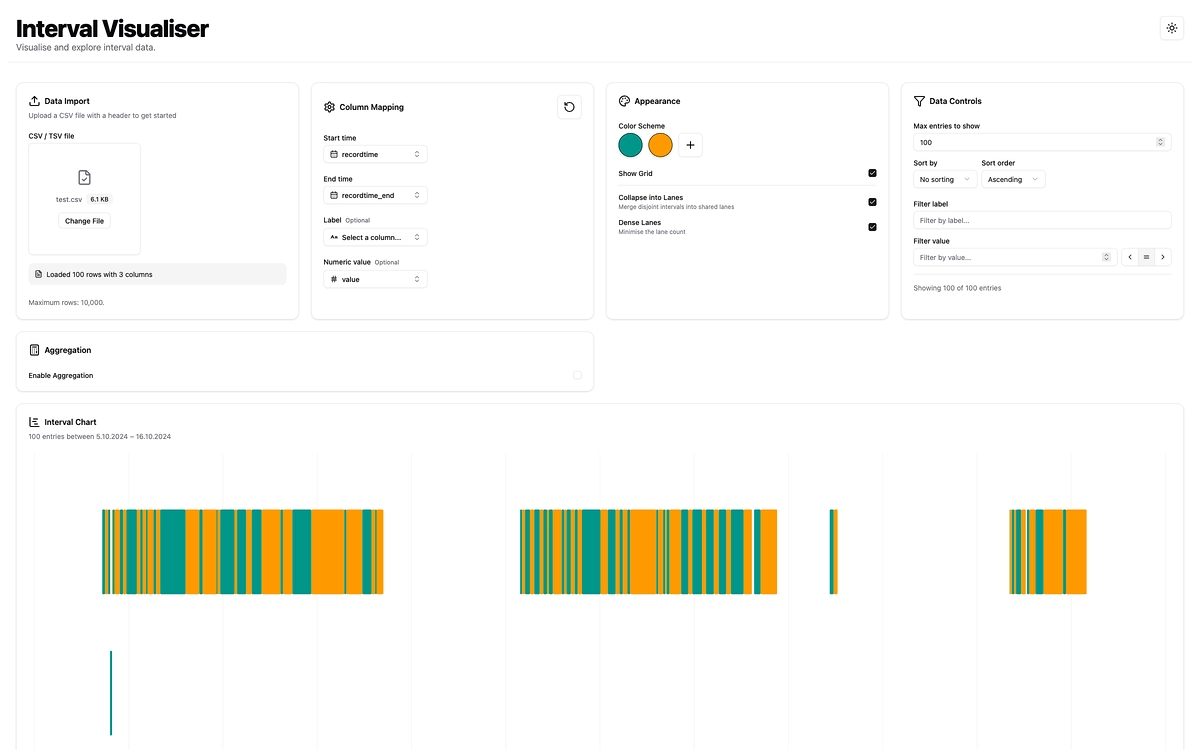This screenshot has width=1200, height=750.
Task: Click the 'Color Scheme' label
Action: click(x=642, y=126)
